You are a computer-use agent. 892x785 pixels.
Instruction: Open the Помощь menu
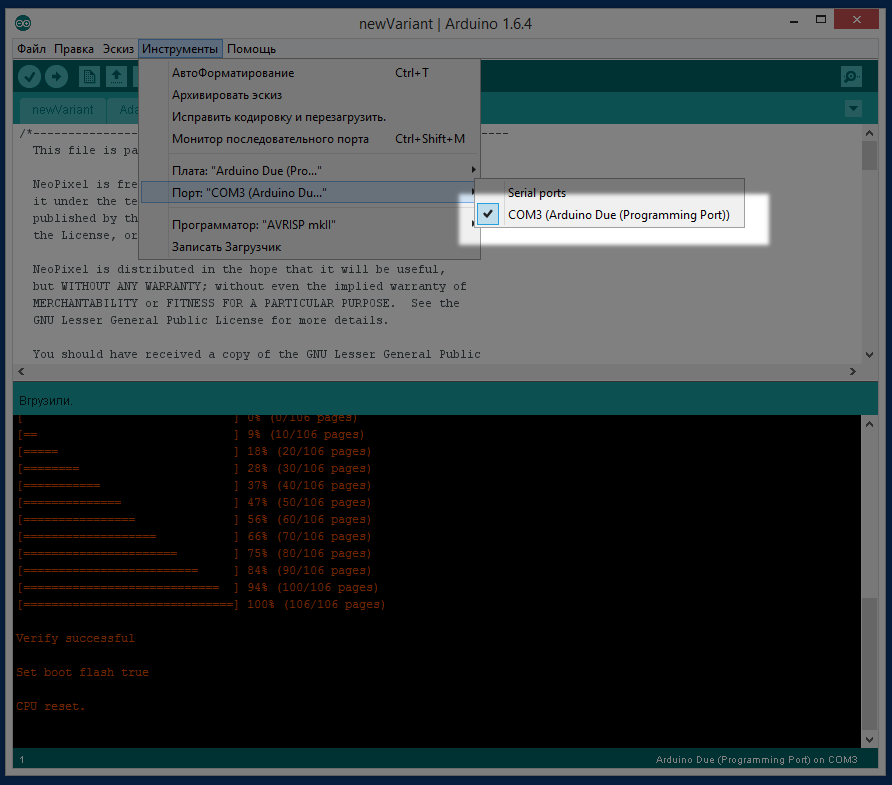(251, 49)
